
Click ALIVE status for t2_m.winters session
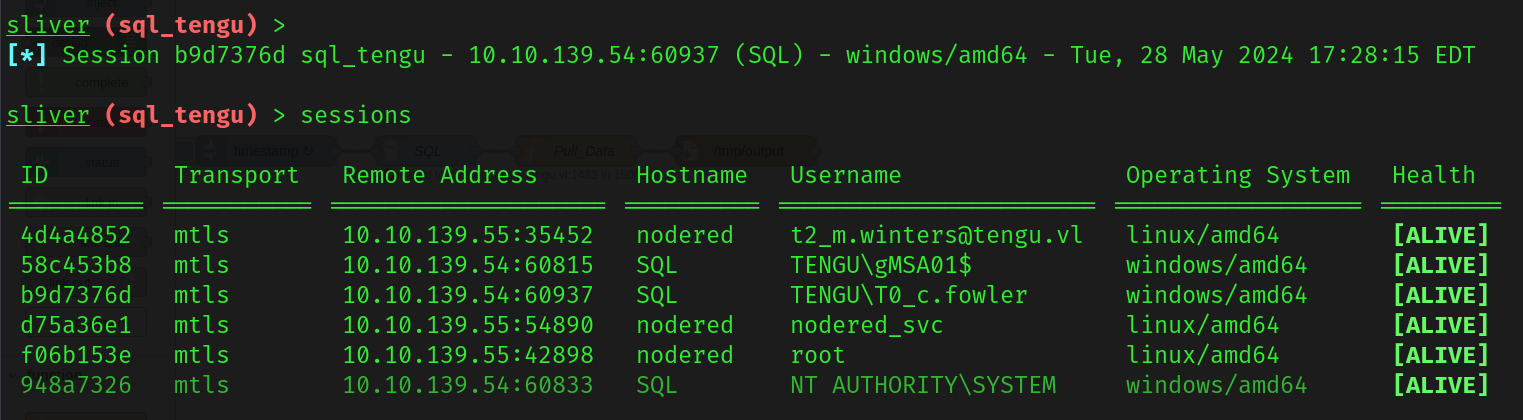pyautogui.click(x=1440, y=236)
